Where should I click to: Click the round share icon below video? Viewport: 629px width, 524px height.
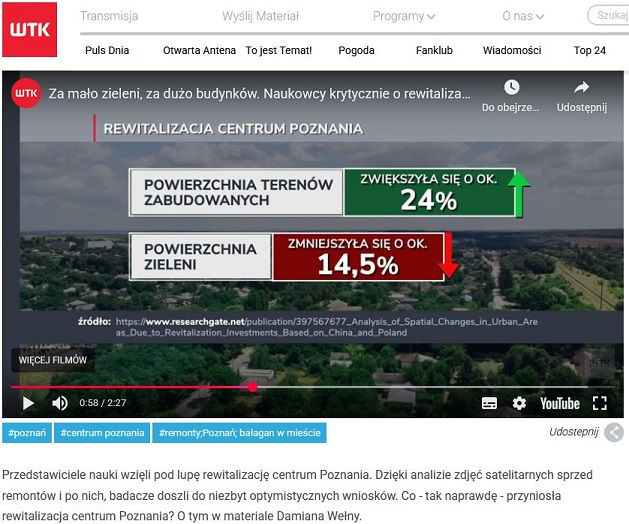pyautogui.click(x=614, y=433)
